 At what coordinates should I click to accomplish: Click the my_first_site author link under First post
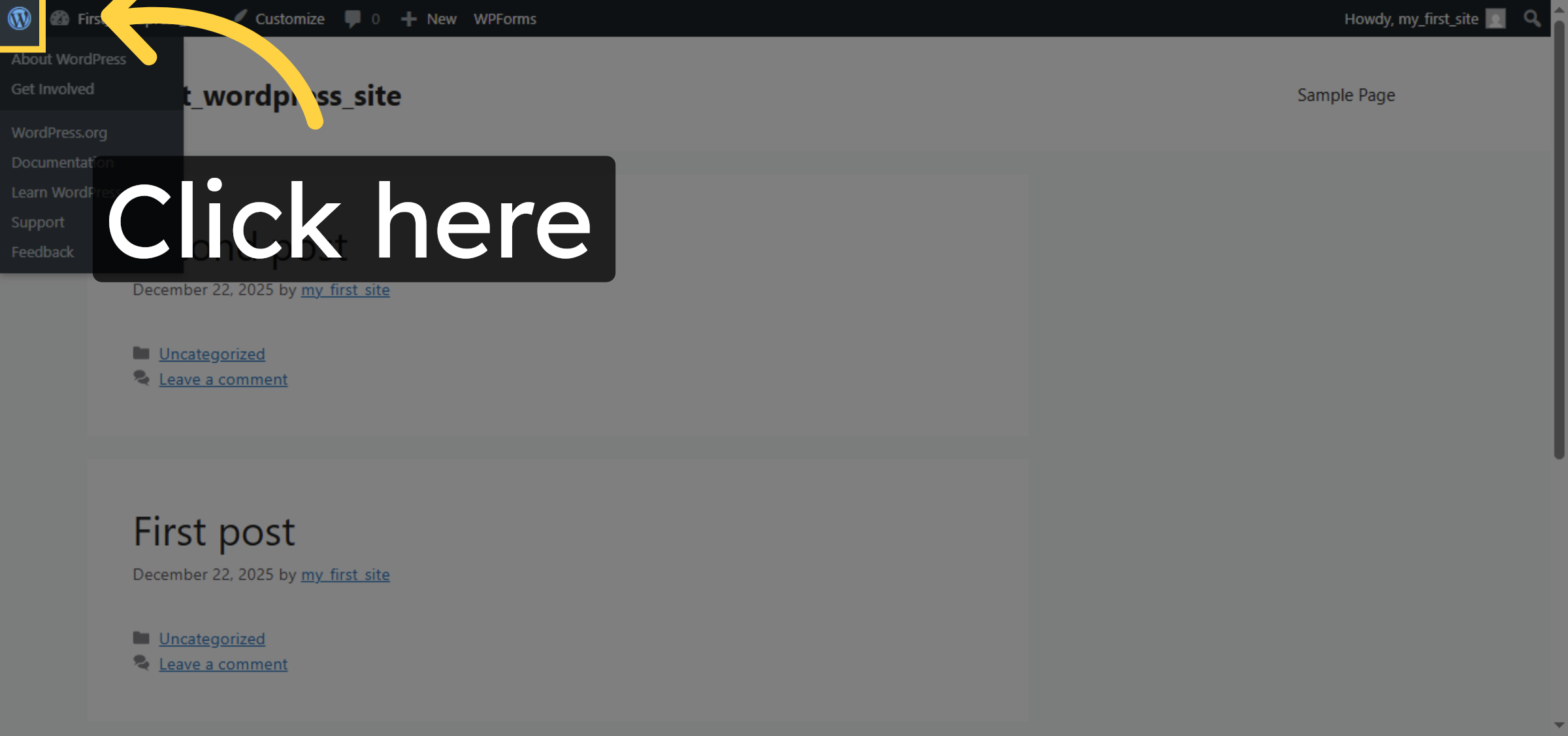tap(345, 575)
